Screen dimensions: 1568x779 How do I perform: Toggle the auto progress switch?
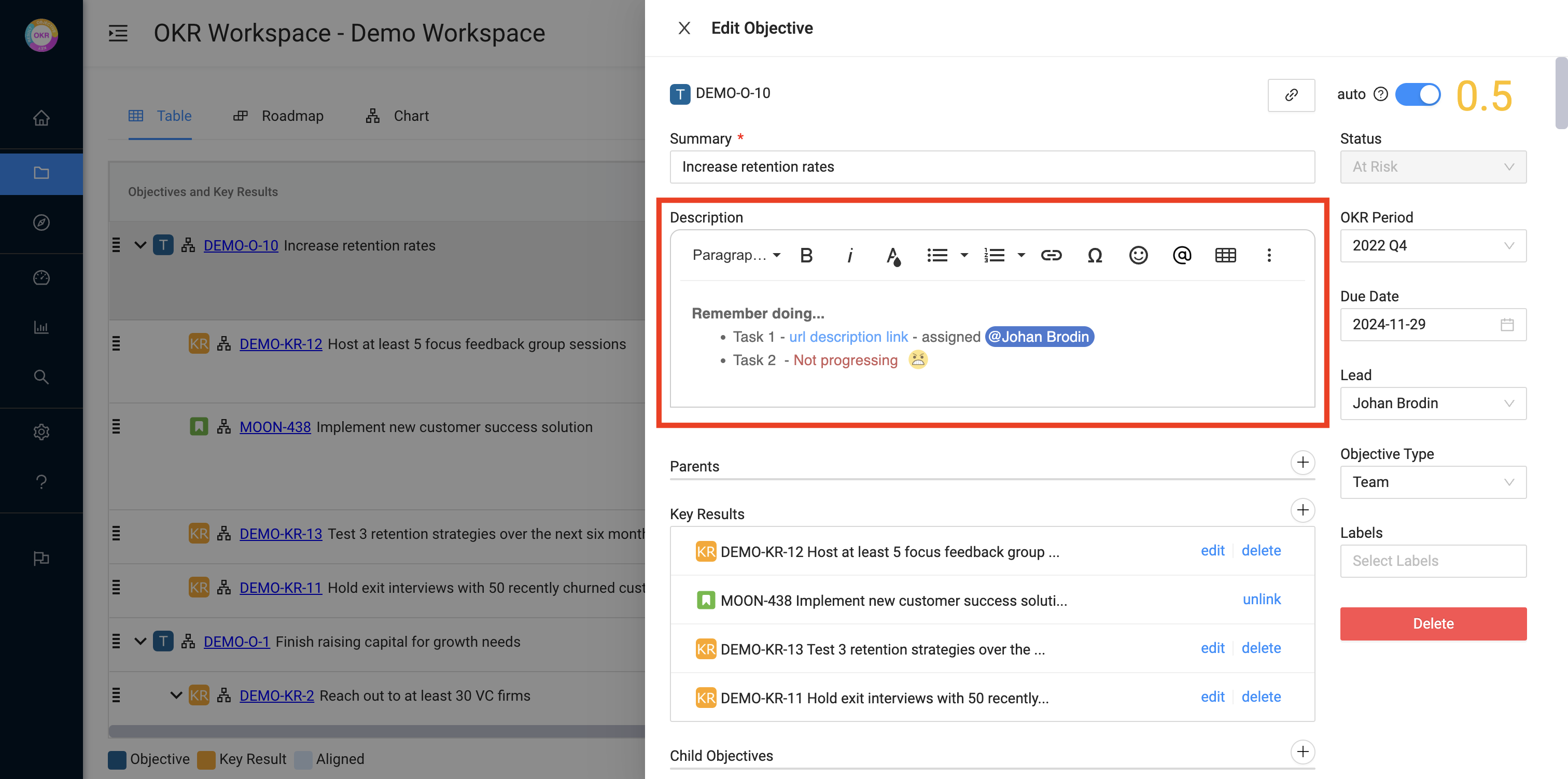click(1418, 94)
